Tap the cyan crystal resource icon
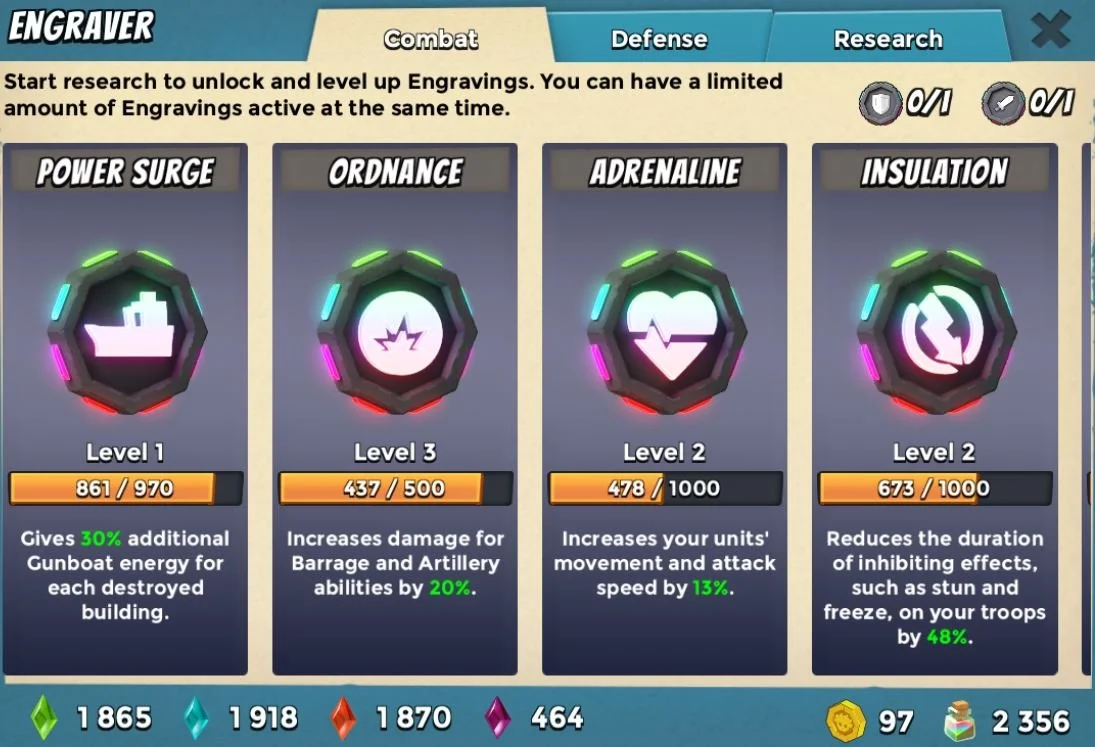Screen dimensions: 1095x747 point(196,718)
